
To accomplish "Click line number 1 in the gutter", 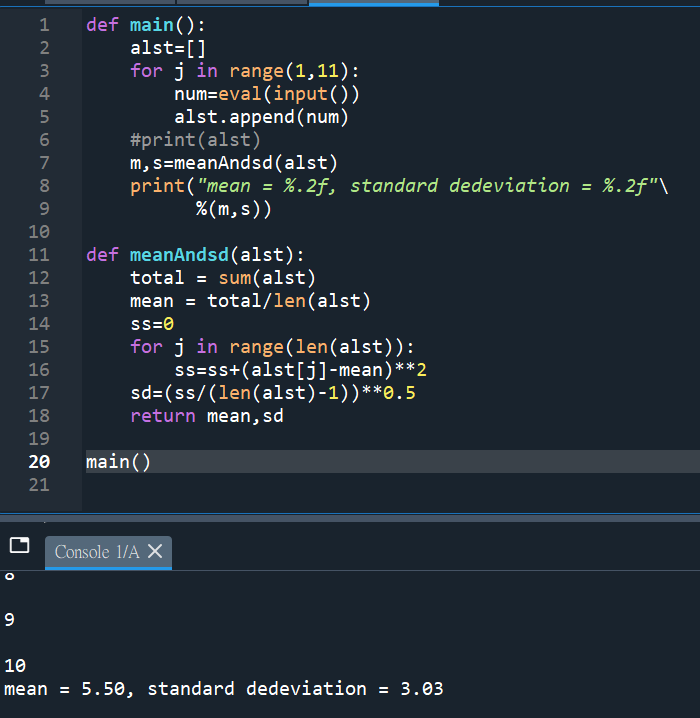I will (x=43, y=25).
